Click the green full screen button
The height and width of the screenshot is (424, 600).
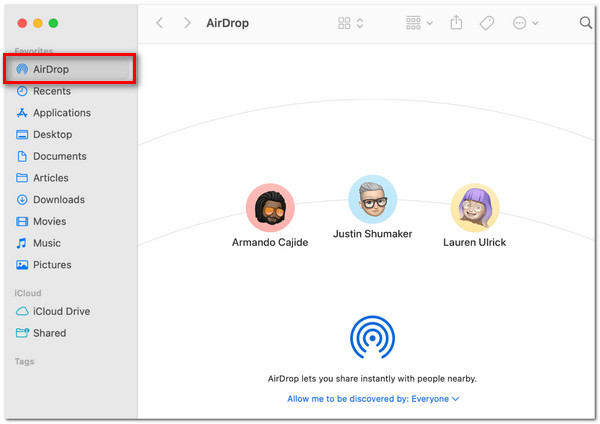coord(54,23)
